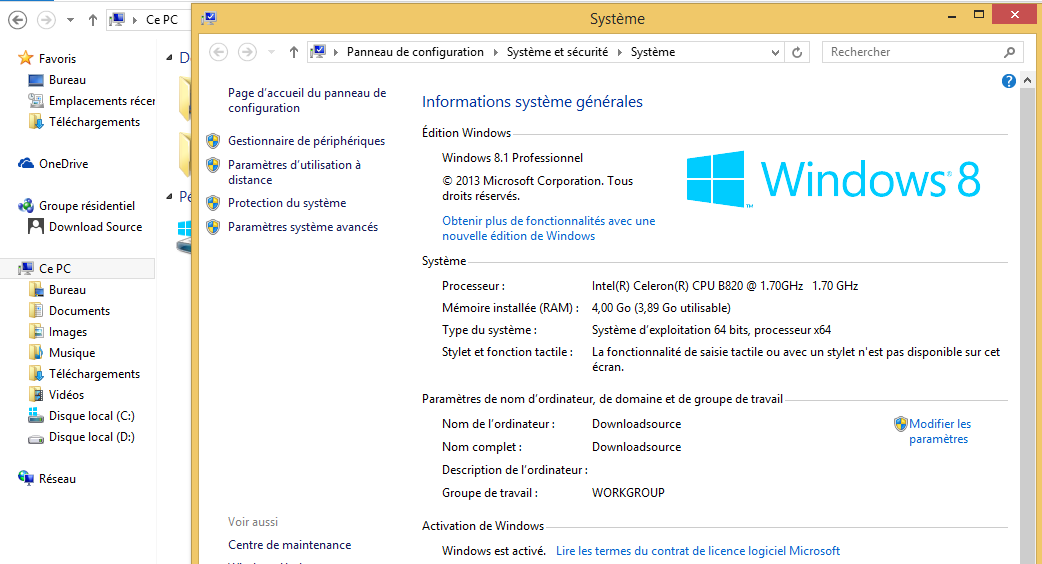Click Obtenir plus de fonctionnalités link
Viewport: 1042px width, 564px height.
(x=549, y=229)
